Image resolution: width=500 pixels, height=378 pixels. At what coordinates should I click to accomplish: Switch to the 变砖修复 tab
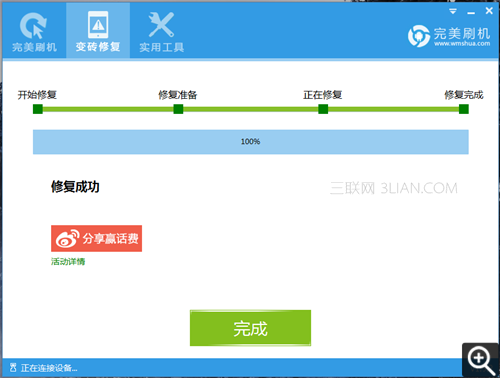[x=98, y=31]
